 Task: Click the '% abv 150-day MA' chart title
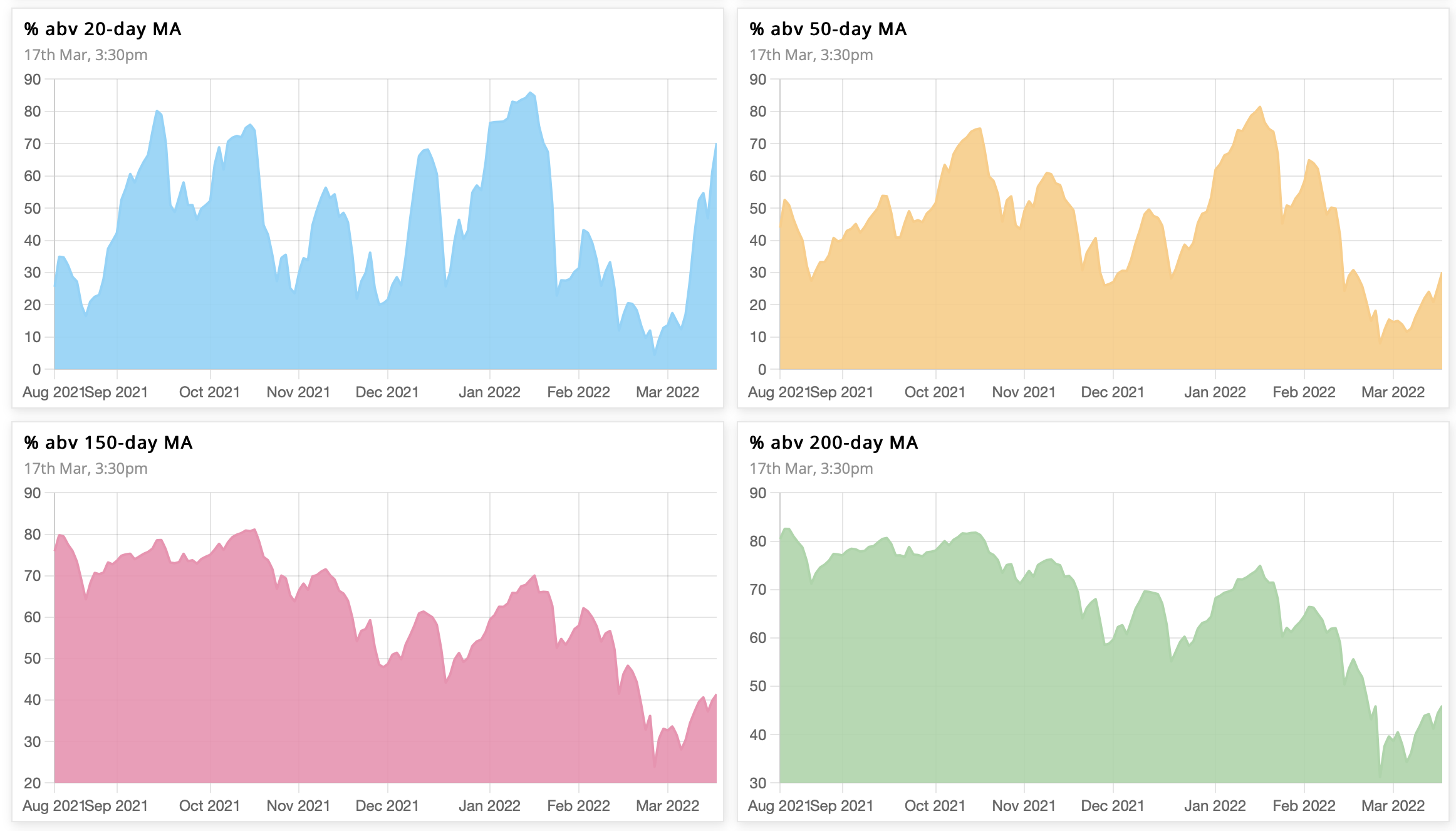(108, 443)
